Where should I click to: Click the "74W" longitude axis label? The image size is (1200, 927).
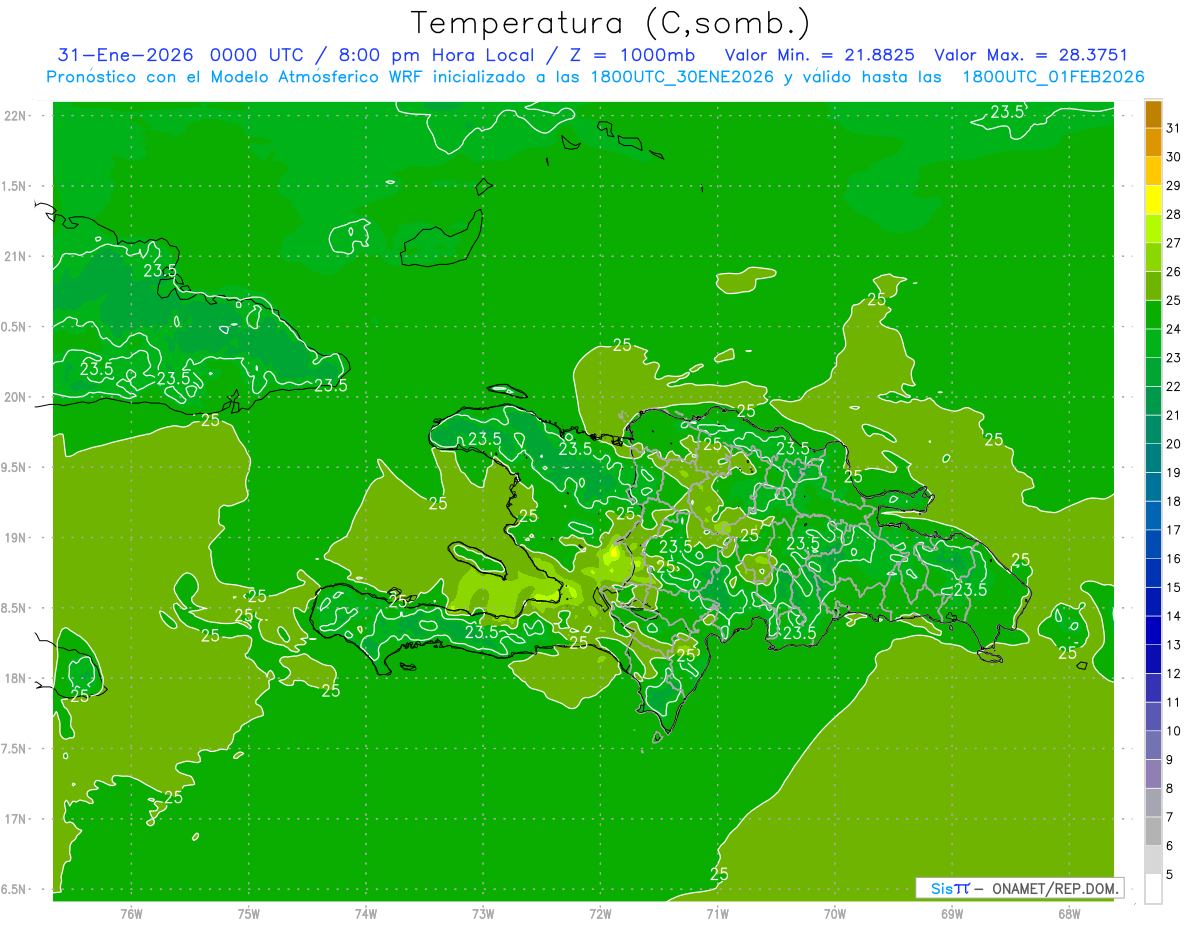(366, 914)
